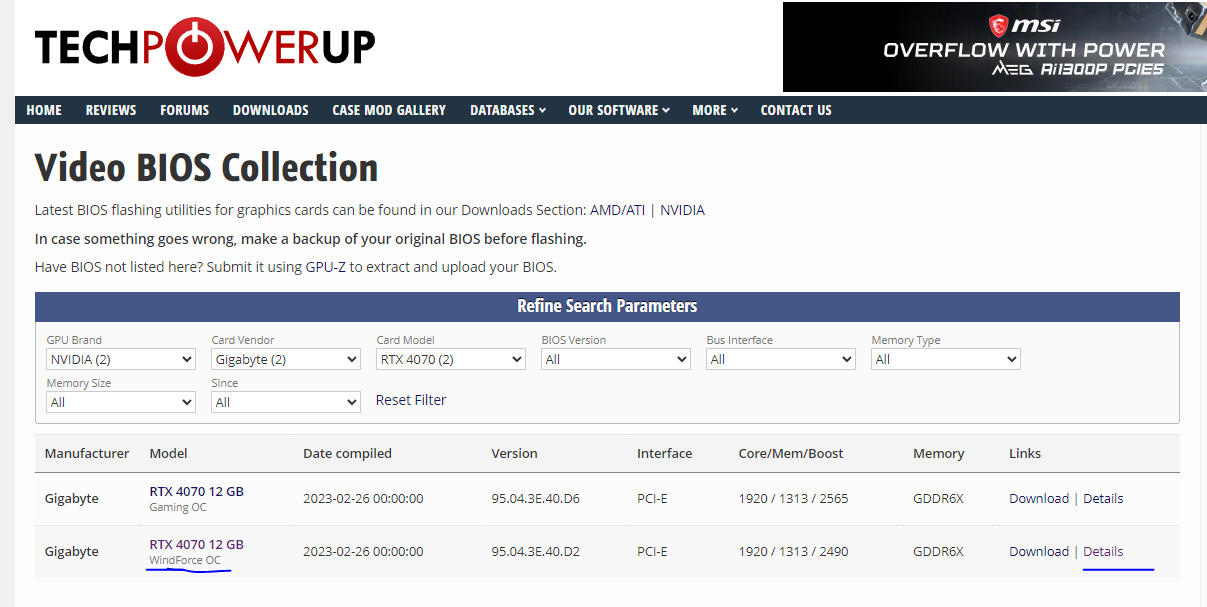Open the Card Vendor dropdown

point(286,359)
